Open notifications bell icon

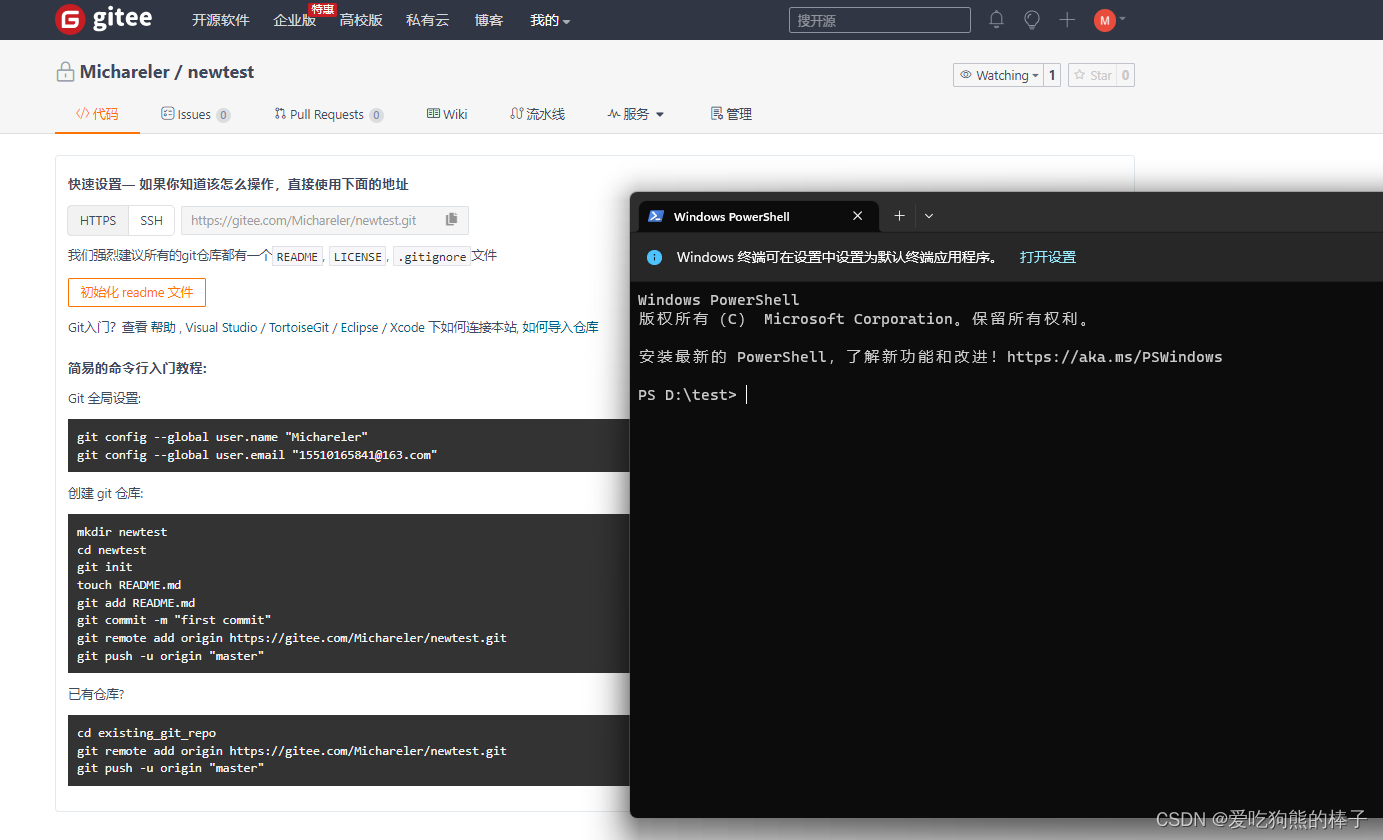point(996,19)
